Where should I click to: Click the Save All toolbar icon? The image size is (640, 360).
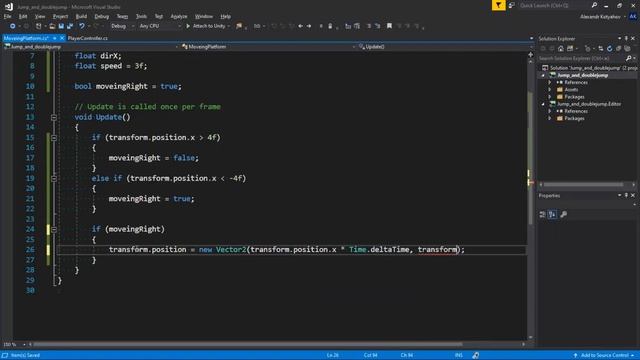(x=70, y=26)
